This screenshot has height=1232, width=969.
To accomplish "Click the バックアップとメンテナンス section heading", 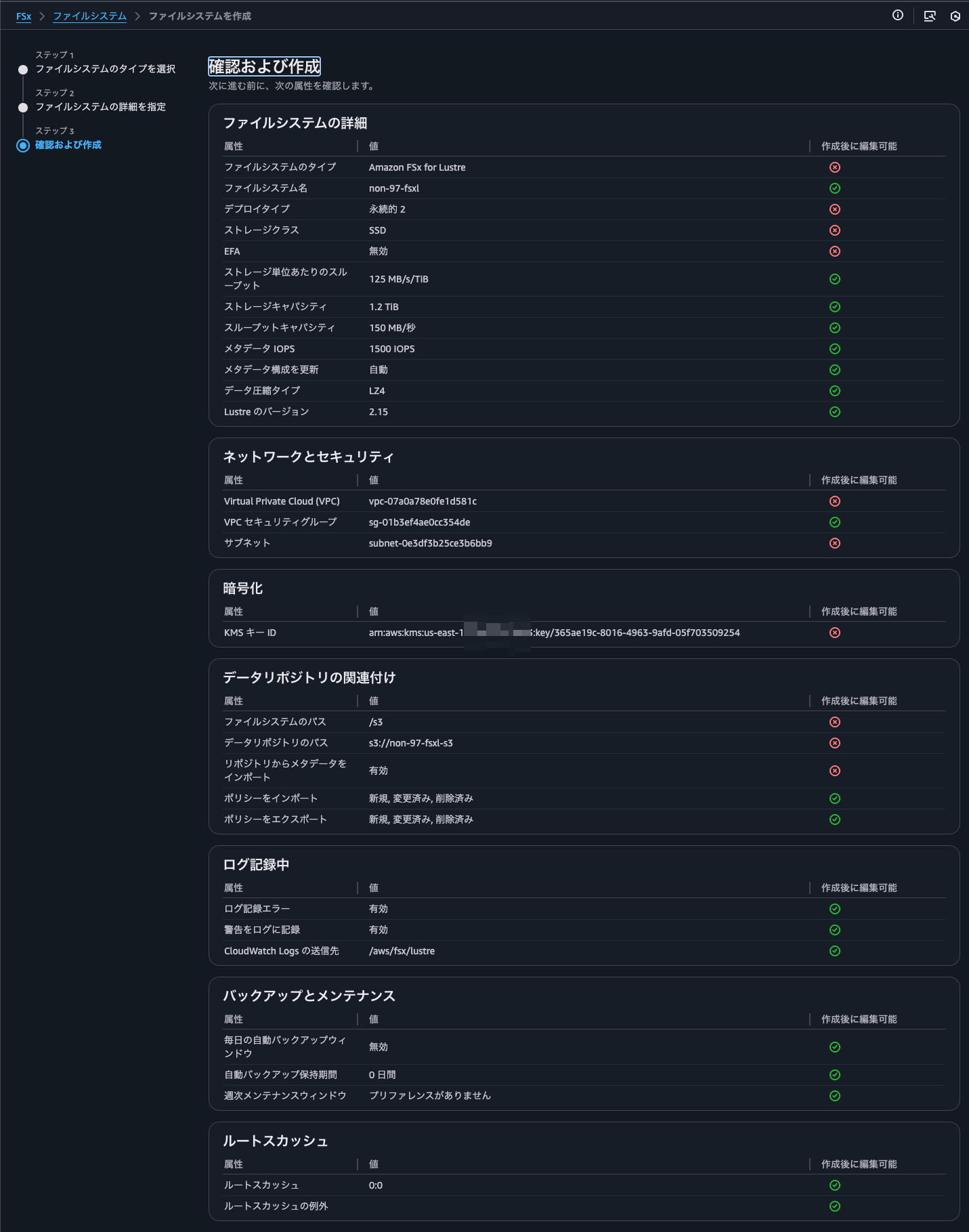I will point(309,996).
